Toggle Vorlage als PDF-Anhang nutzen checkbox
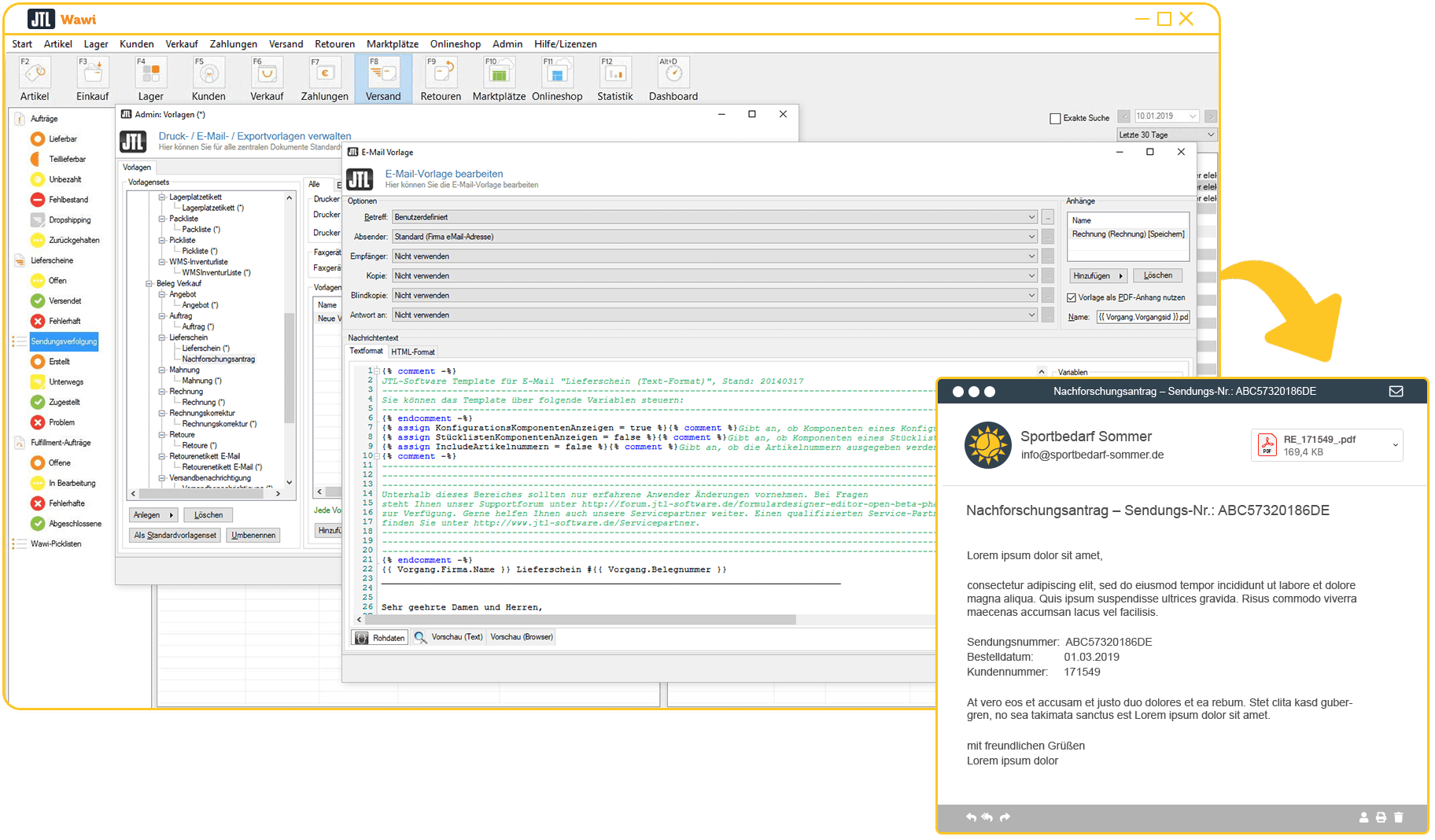 coord(1072,298)
